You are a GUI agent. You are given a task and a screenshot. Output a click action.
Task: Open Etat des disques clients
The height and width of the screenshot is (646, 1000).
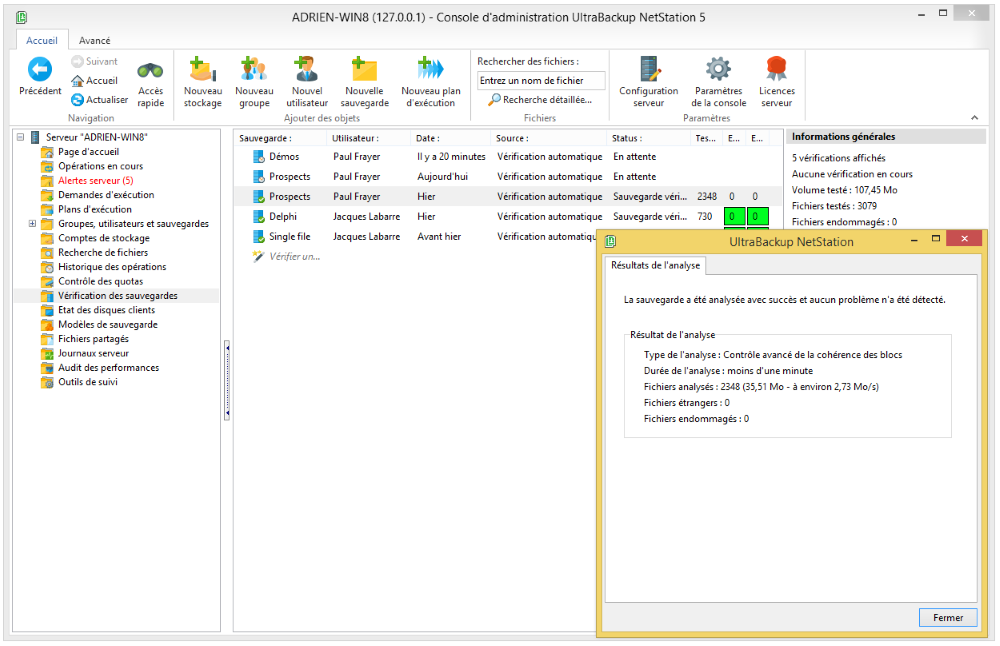coord(106,310)
